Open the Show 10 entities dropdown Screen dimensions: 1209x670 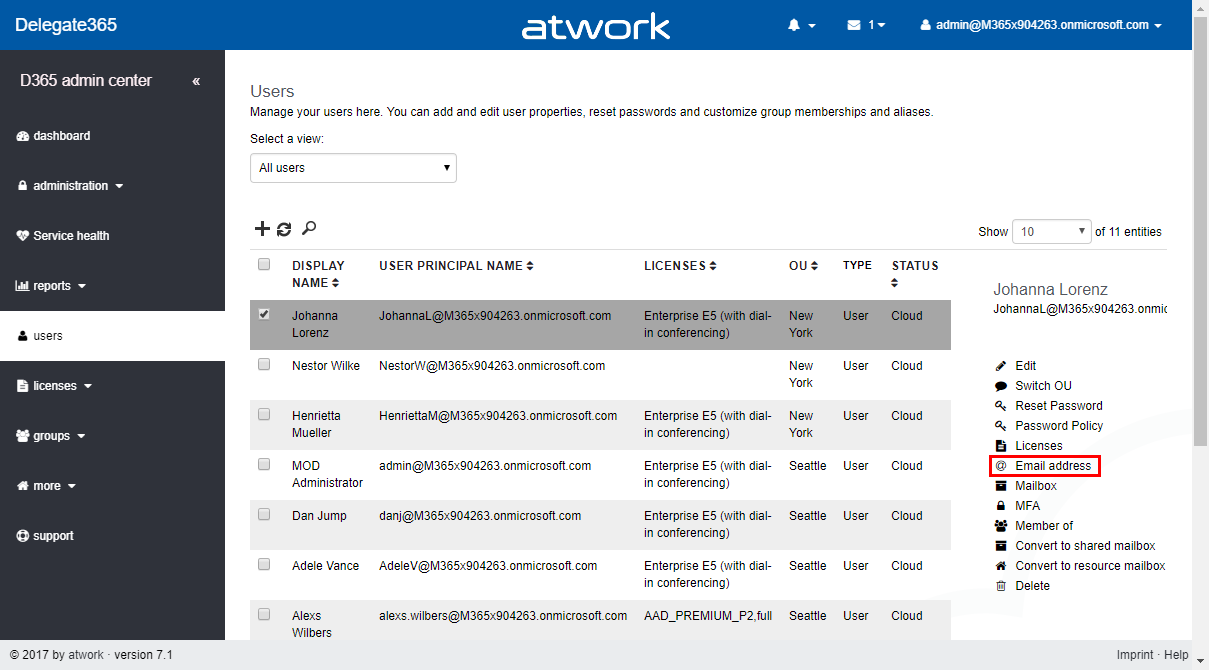[1052, 232]
